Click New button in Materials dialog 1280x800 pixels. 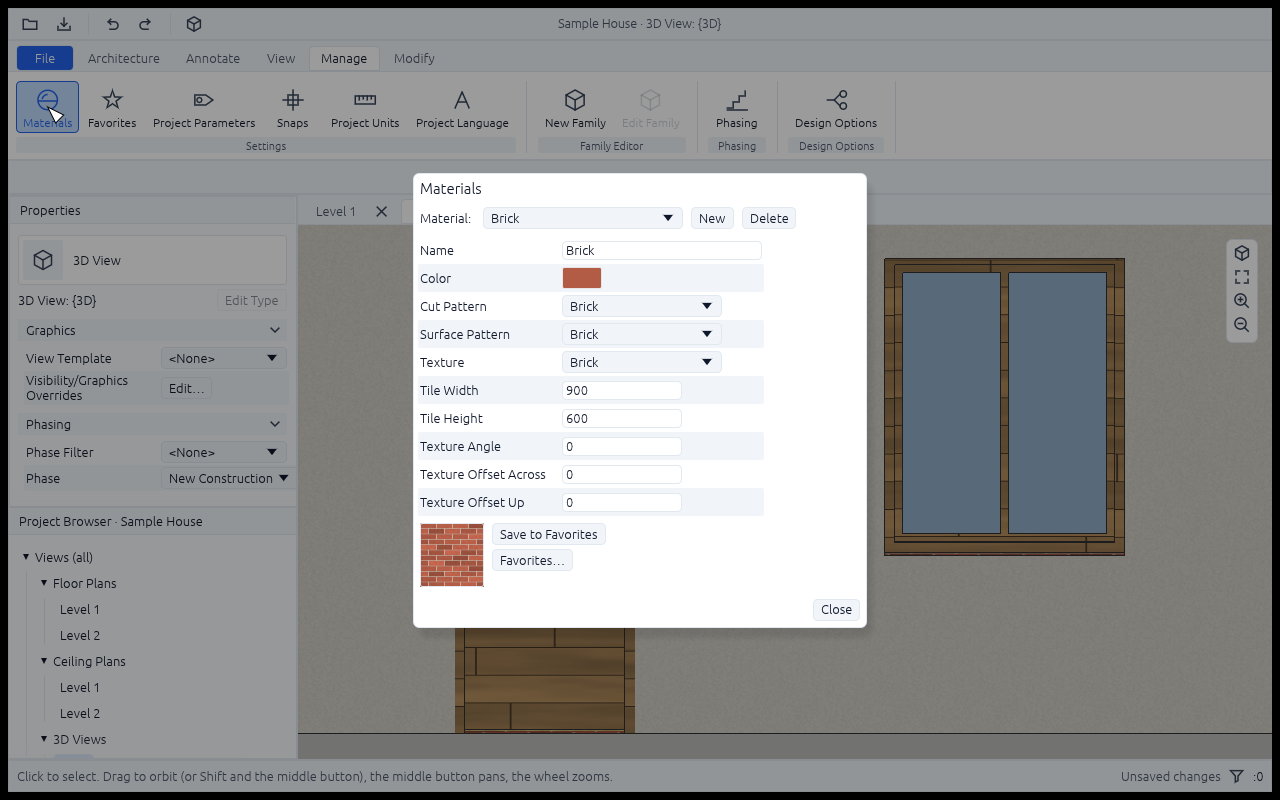click(712, 218)
